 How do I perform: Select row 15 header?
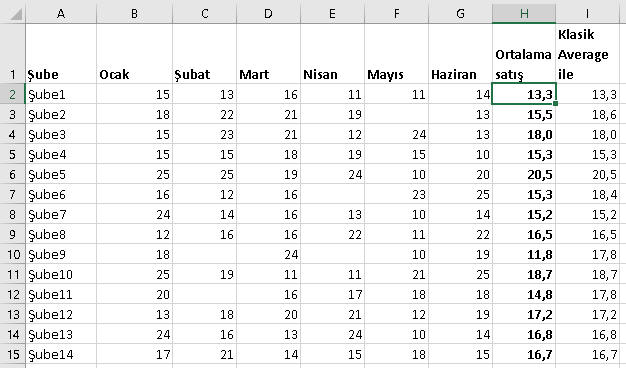(x=12, y=354)
